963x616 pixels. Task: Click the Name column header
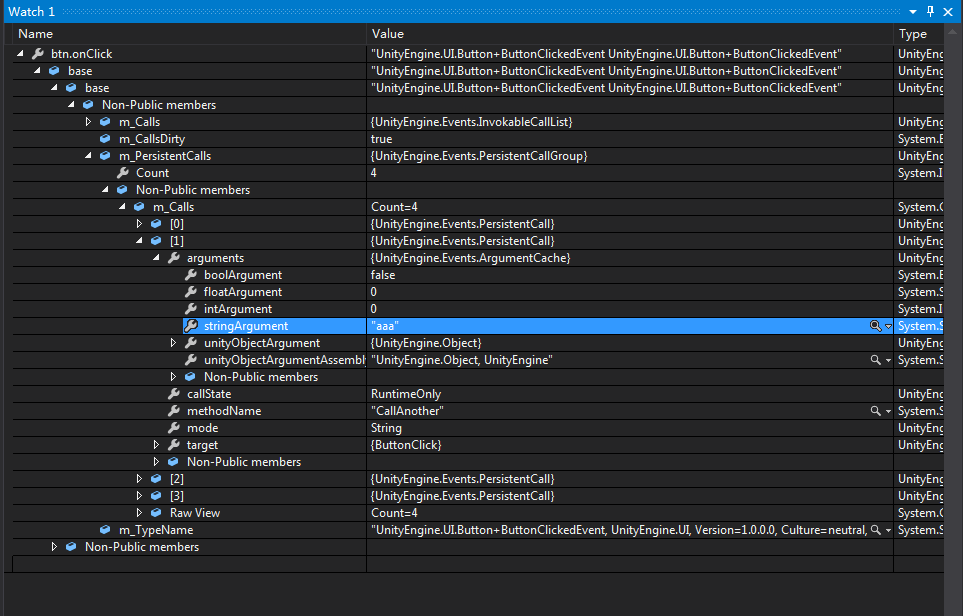point(190,34)
